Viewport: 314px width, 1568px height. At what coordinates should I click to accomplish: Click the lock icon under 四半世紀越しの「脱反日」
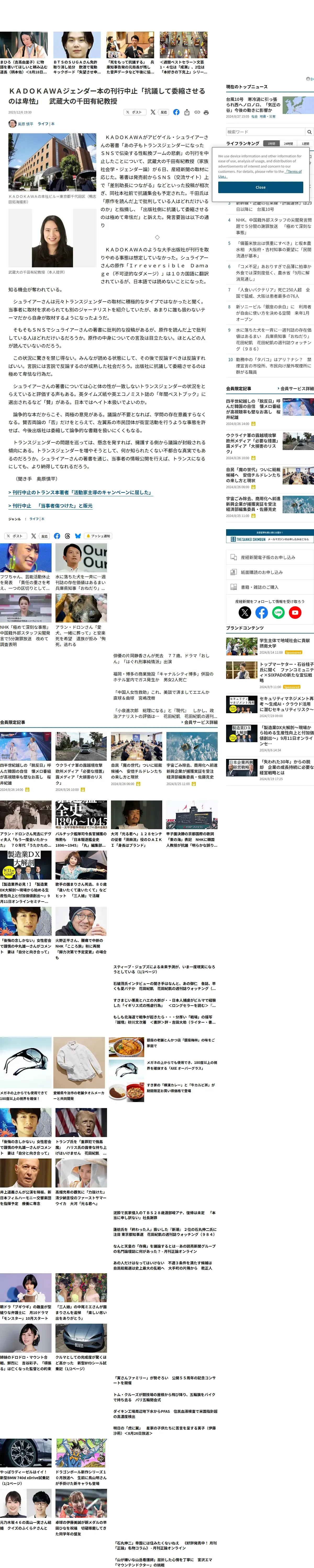coord(27,789)
